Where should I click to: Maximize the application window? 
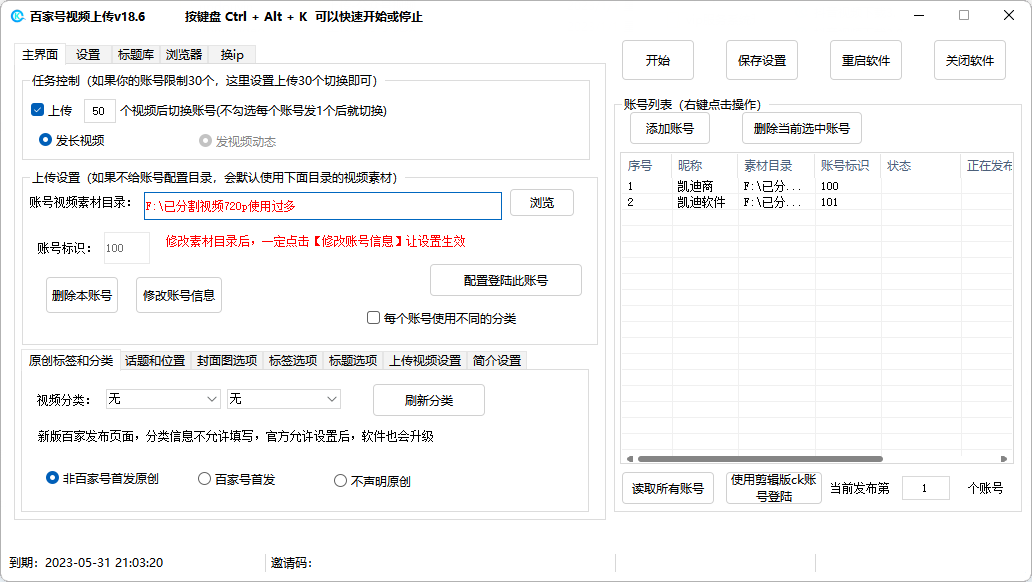tap(964, 15)
